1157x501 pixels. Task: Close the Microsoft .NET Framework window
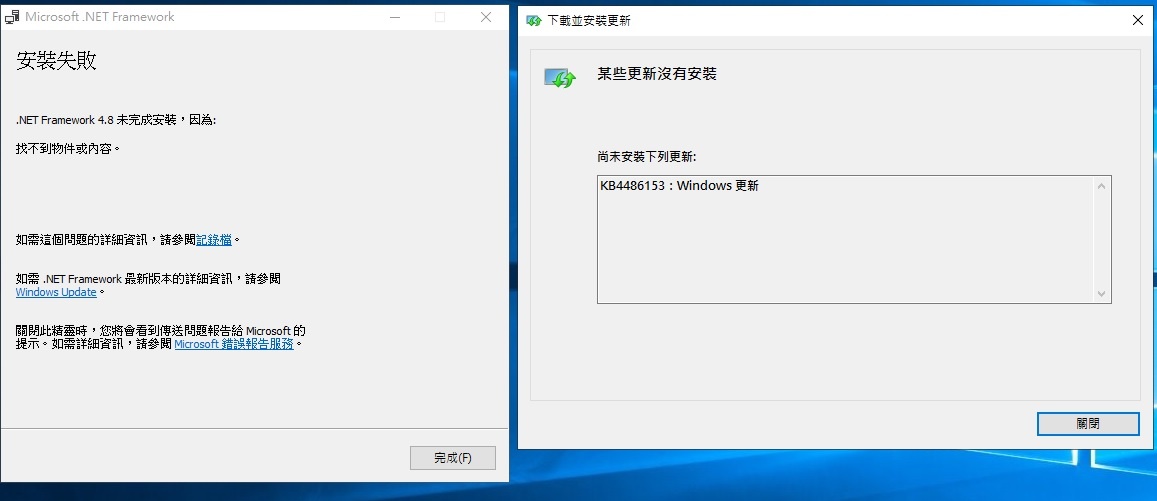[x=486, y=16]
